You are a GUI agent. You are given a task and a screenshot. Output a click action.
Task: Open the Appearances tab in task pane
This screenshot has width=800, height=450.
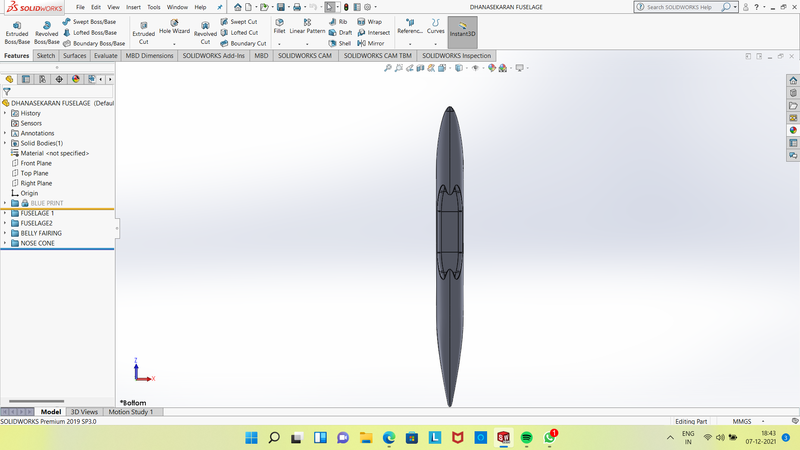point(793,129)
